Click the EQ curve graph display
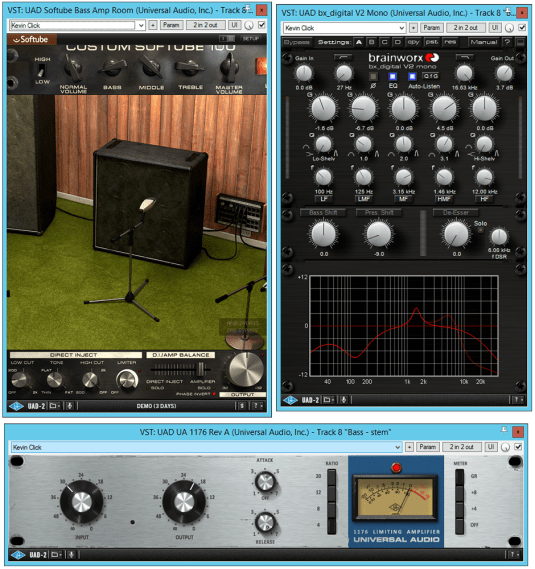Image resolution: width=535 pixels, height=569 pixels. click(404, 326)
